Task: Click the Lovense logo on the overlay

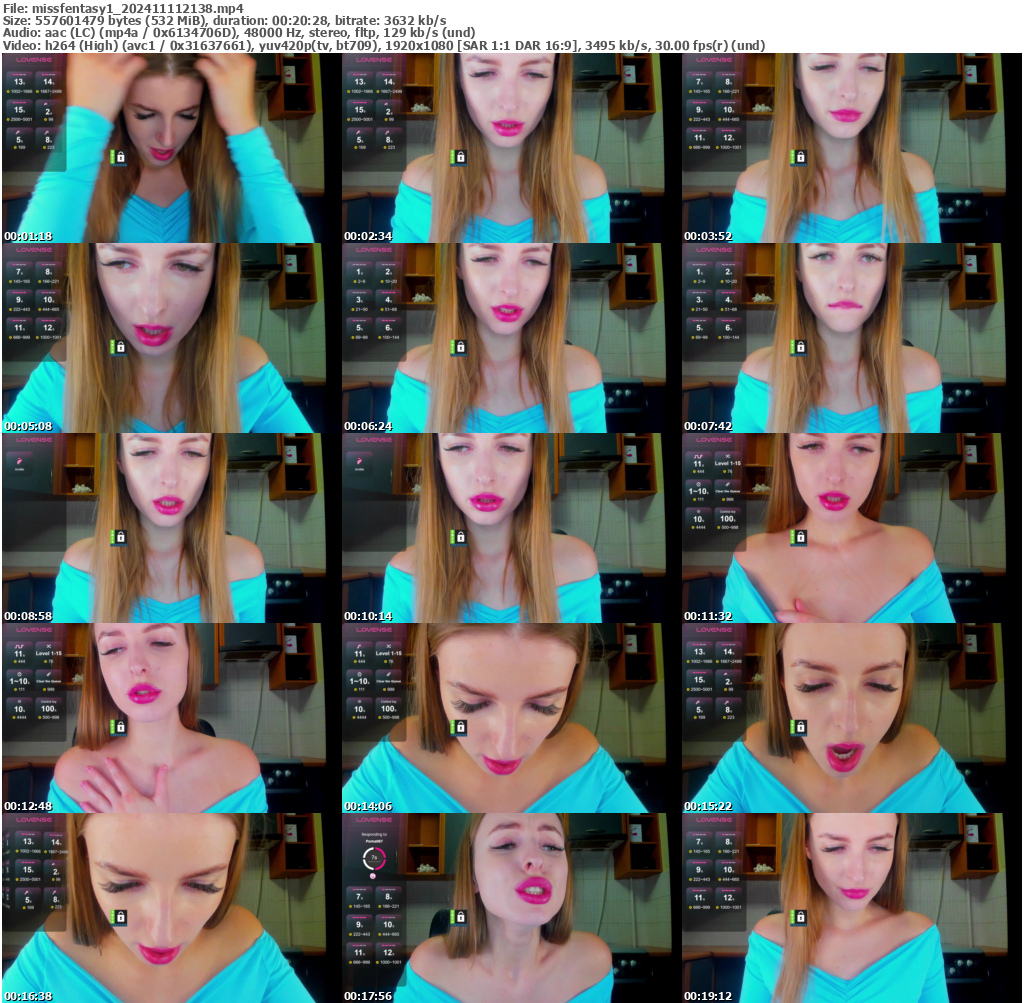Action: pos(34,60)
